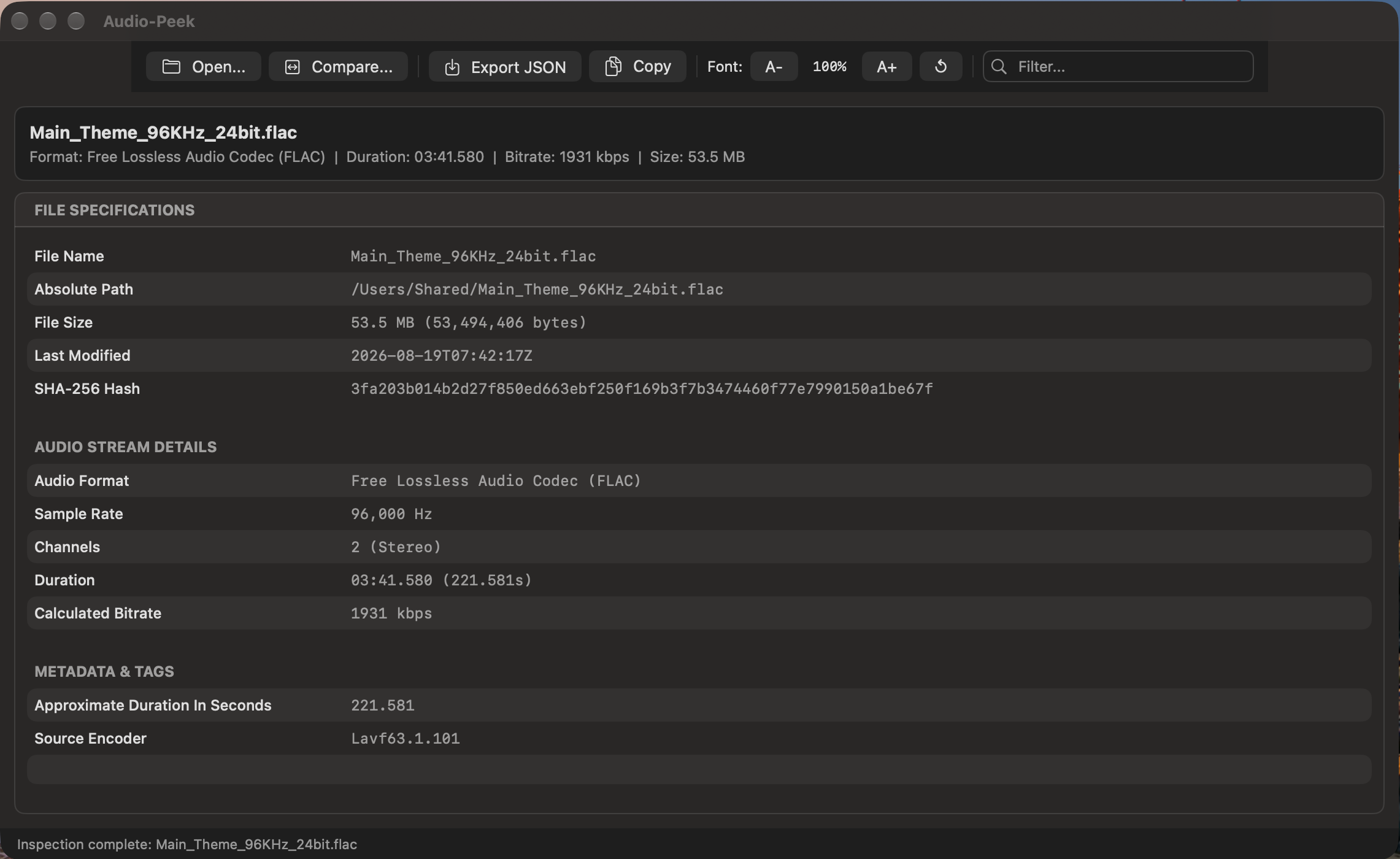Click the AUDIO STREAM DETAILS heading
The height and width of the screenshot is (859, 1400).
pos(125,447)
